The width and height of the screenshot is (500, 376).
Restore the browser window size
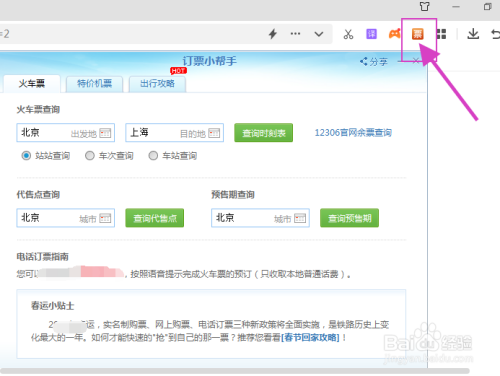tap(487, 7)
